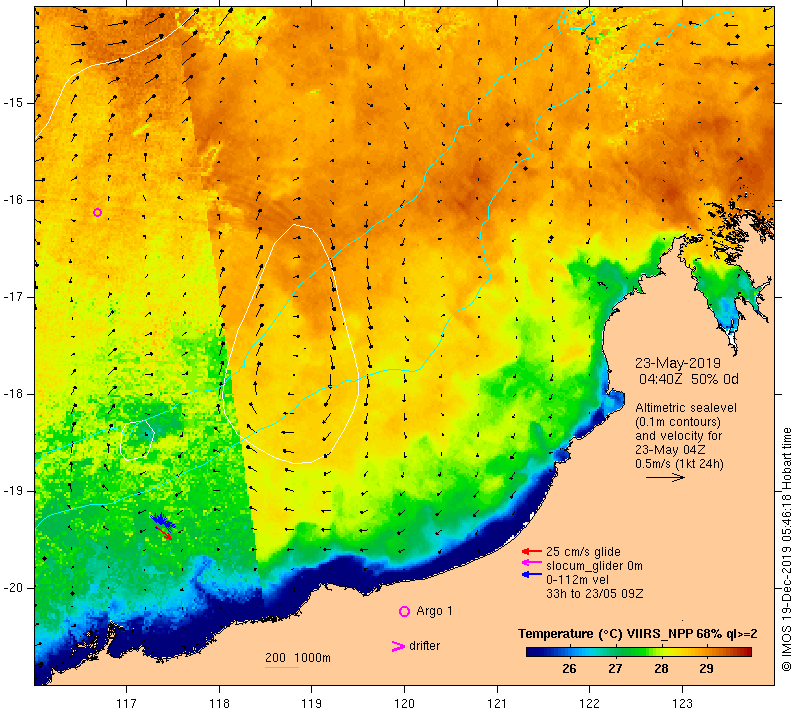Click the text 04:40Z 50% 0d
Image resolution: width=800 pixels, height=710 pixels.
(x=689, y=379)
